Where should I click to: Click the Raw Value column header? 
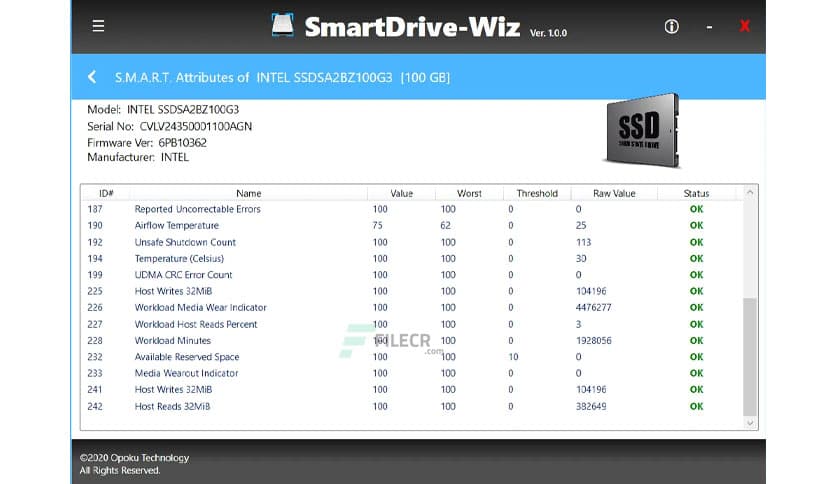[614, 193]
